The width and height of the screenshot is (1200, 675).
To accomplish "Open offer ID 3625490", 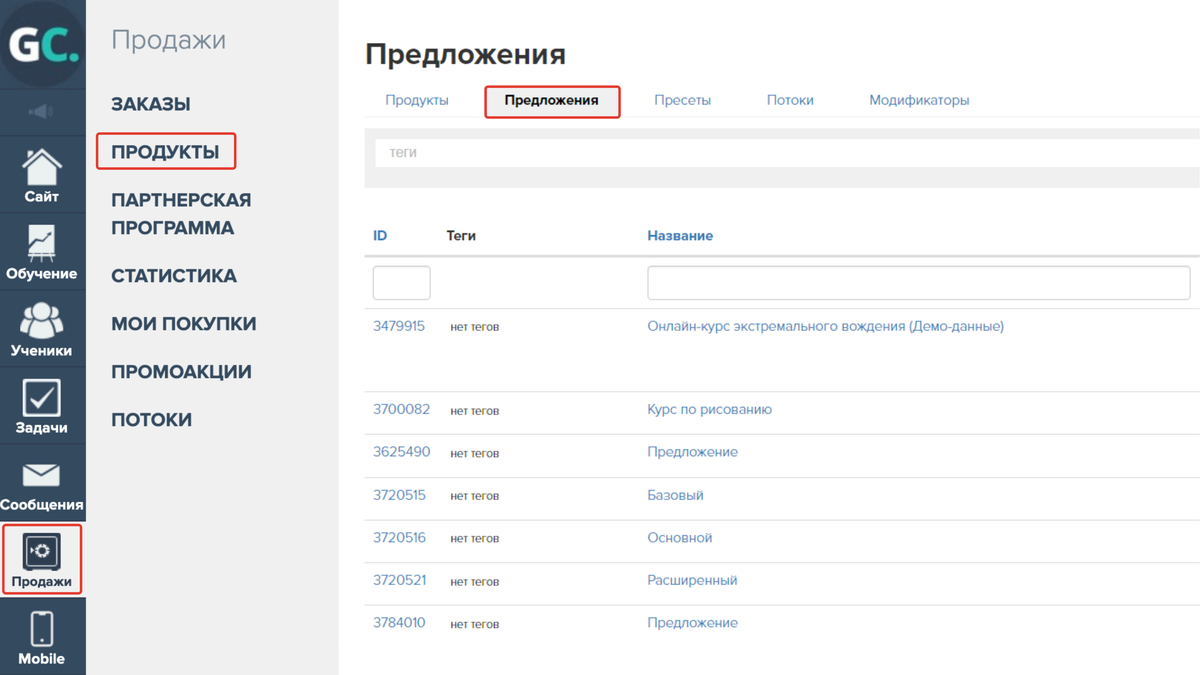I will tap(402, 452).
